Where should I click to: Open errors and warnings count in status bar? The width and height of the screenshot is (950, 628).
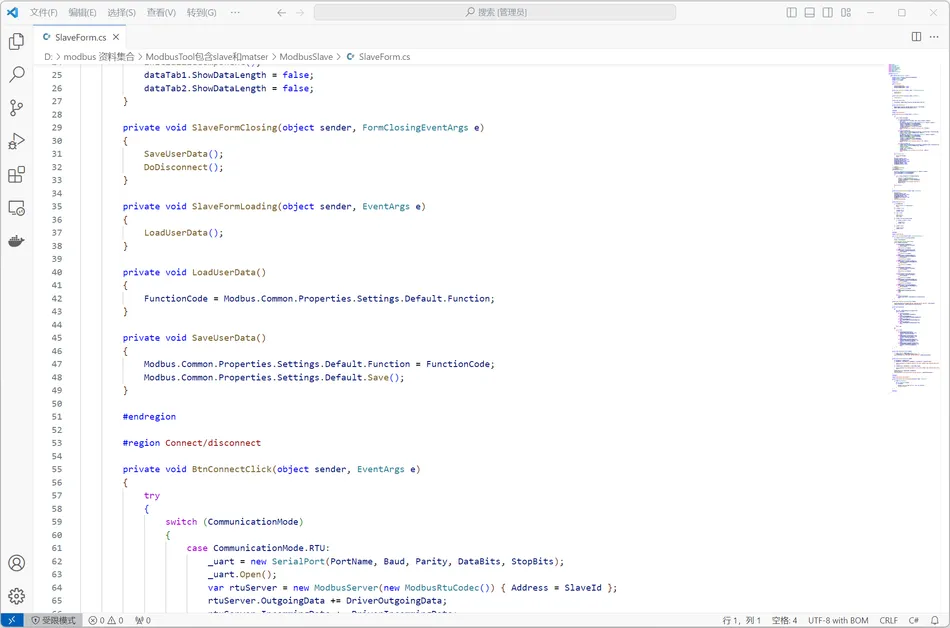click(106, 620)
